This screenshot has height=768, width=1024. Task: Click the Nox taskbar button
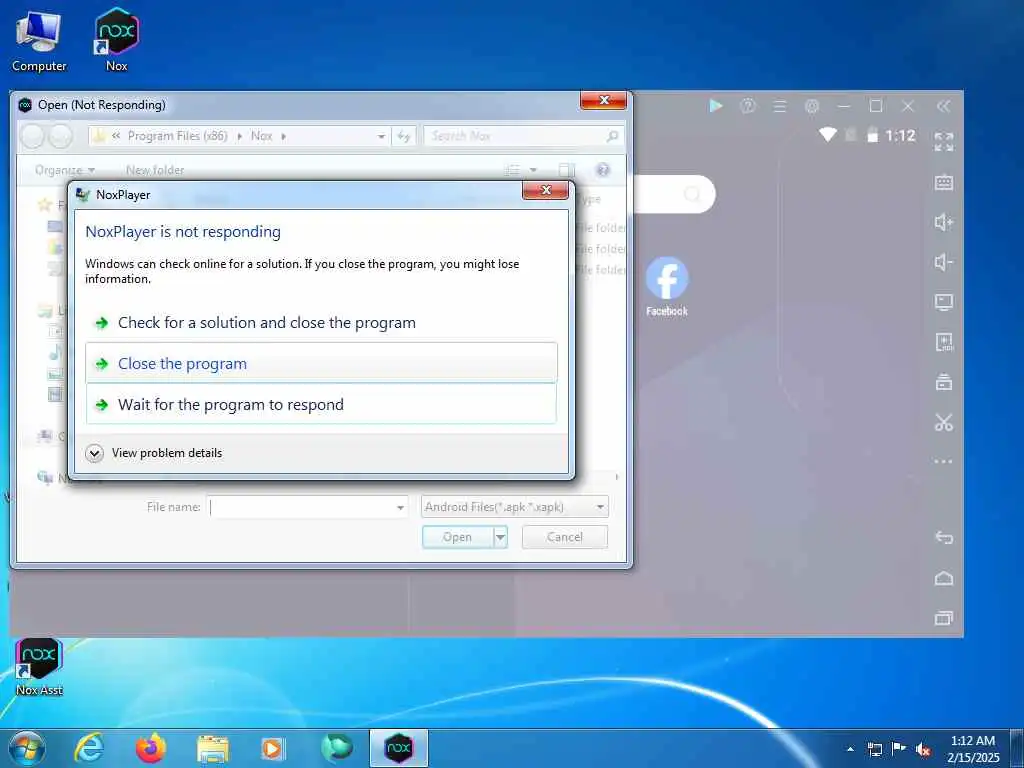(398, 748)
